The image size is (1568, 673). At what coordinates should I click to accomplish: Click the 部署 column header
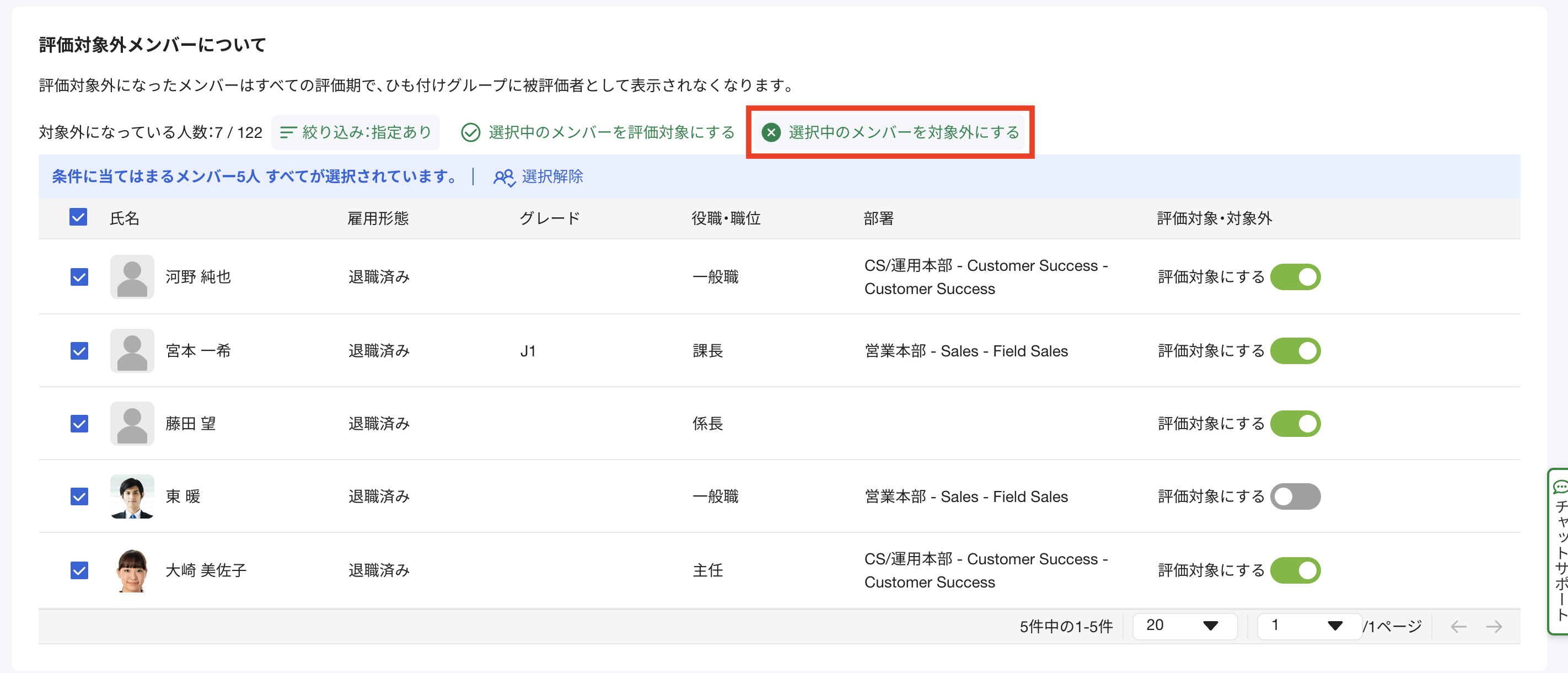click(x=878, y=218)
